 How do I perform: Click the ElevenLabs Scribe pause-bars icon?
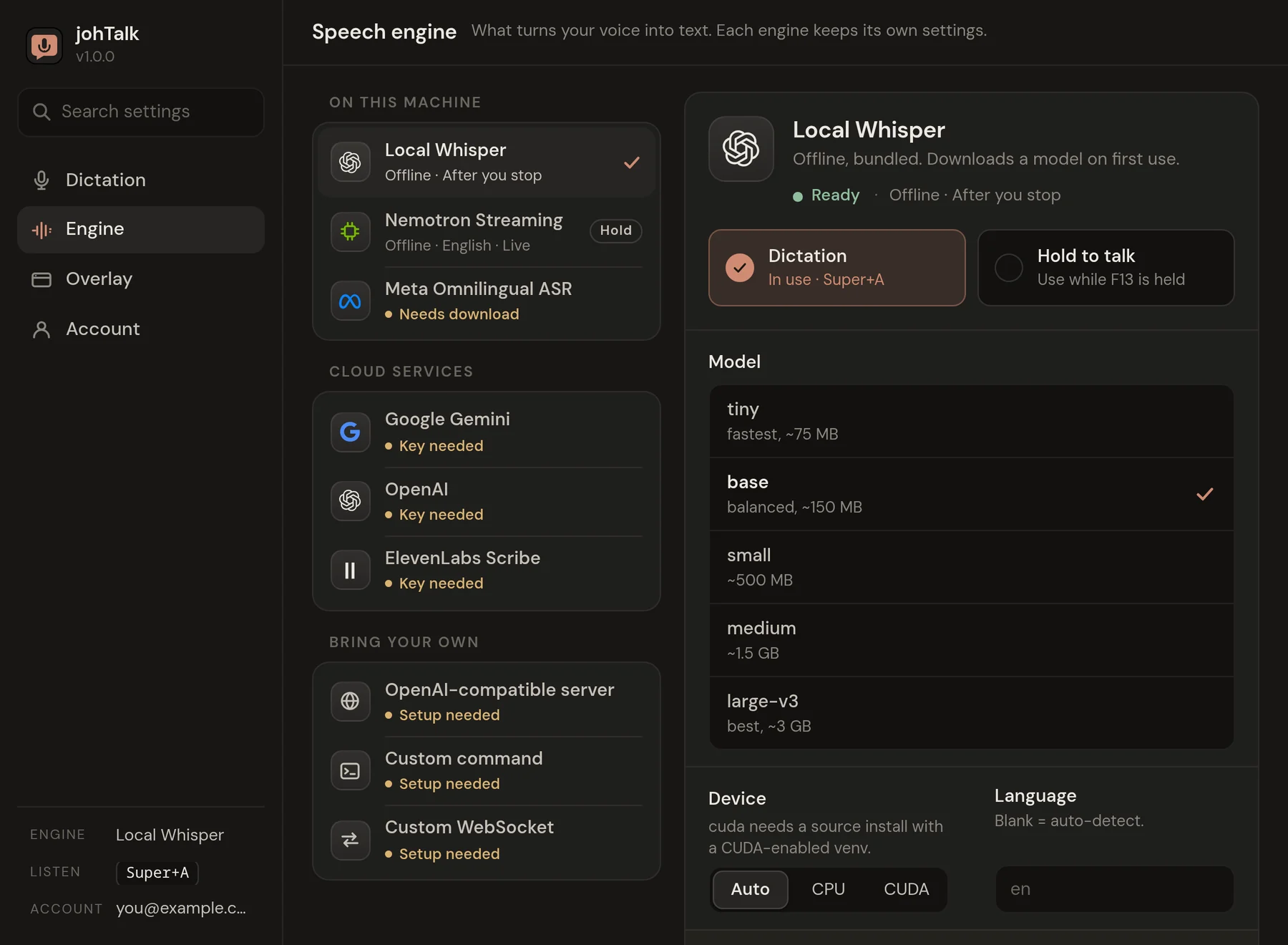[350, 570]
